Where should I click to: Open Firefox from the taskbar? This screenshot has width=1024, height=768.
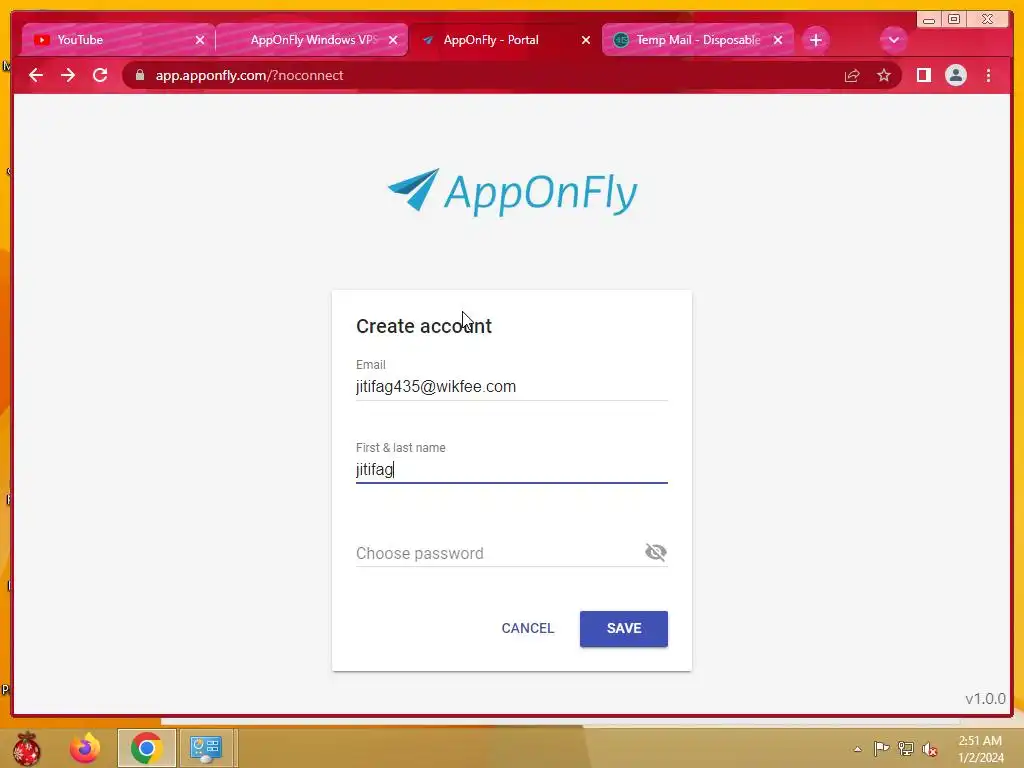(85, 748)
